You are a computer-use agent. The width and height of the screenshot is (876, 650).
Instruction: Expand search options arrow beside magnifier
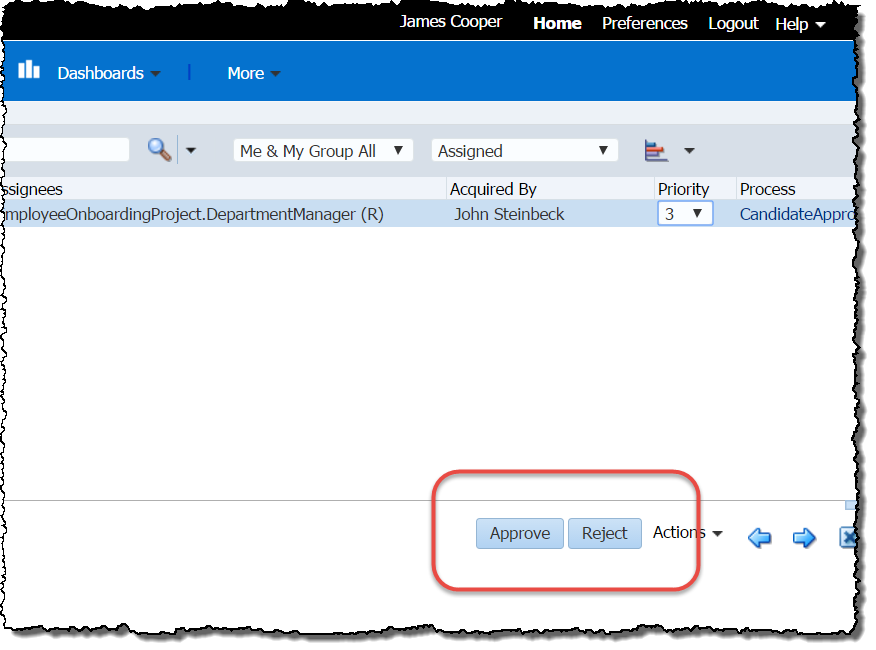point(191,151)
